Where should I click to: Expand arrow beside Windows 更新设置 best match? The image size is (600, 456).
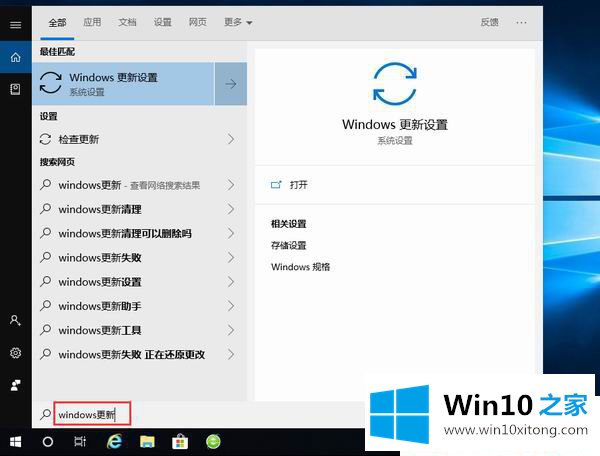pyautogui.click(x=231, y=84)
